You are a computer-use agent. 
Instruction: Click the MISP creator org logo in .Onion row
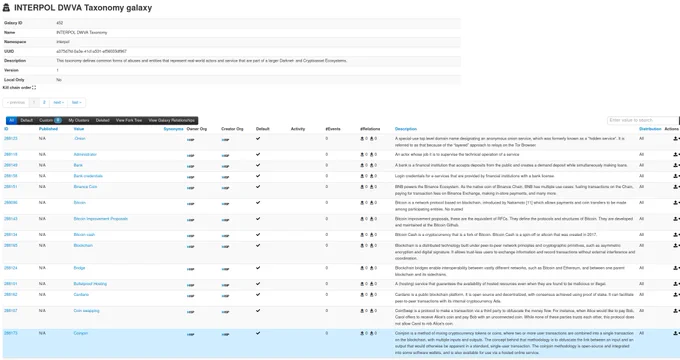point(225,140)
